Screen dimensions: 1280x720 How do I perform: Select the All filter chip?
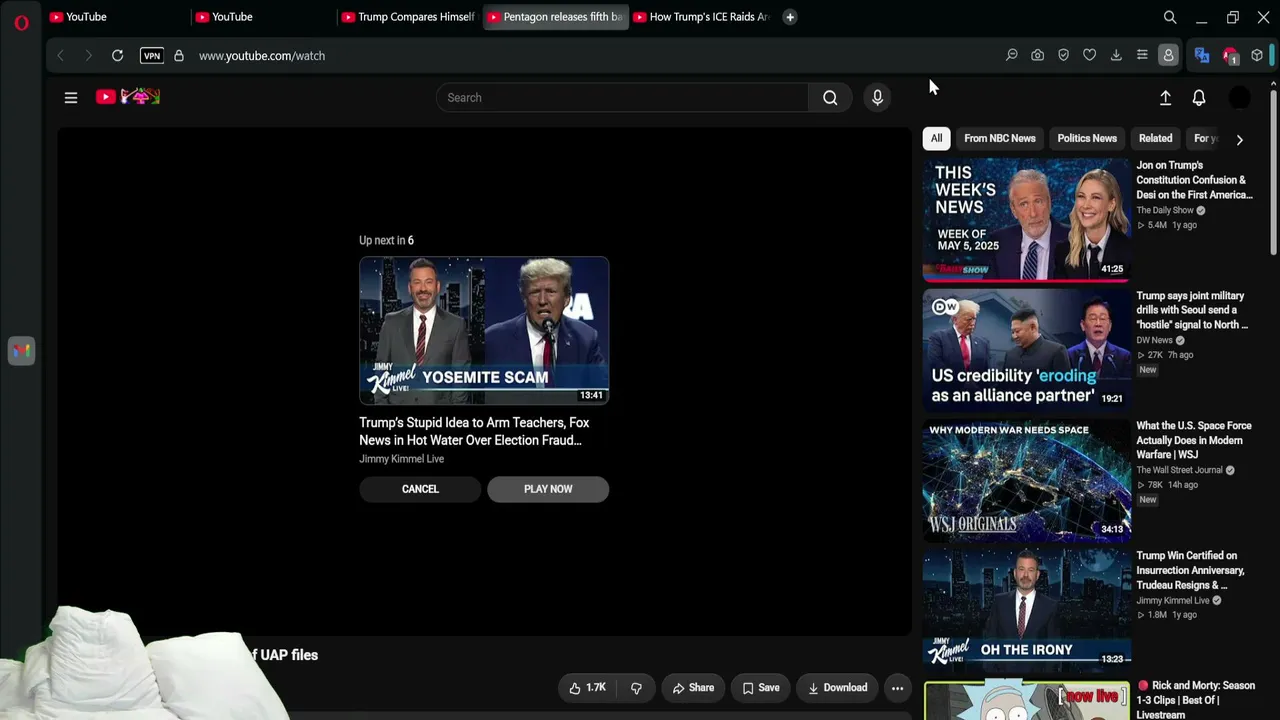click(x=936, y=139)
